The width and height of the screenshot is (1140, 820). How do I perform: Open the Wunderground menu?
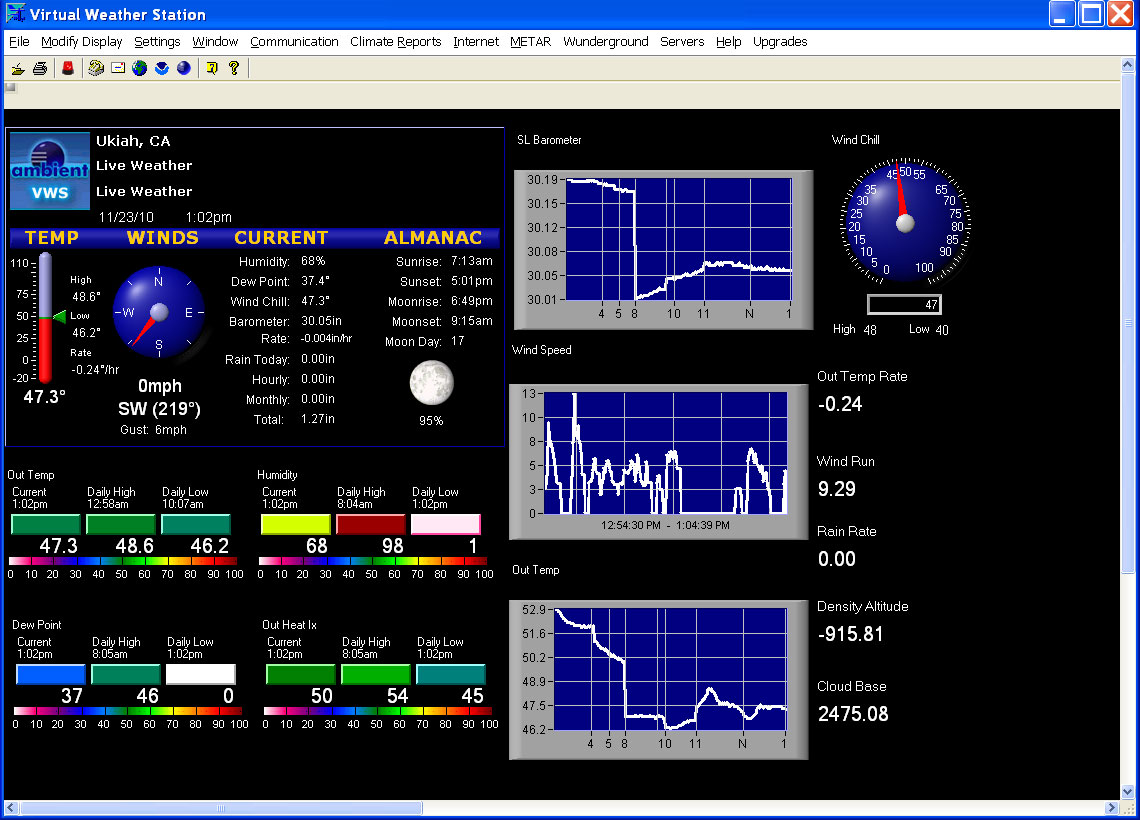pos(605,42)
